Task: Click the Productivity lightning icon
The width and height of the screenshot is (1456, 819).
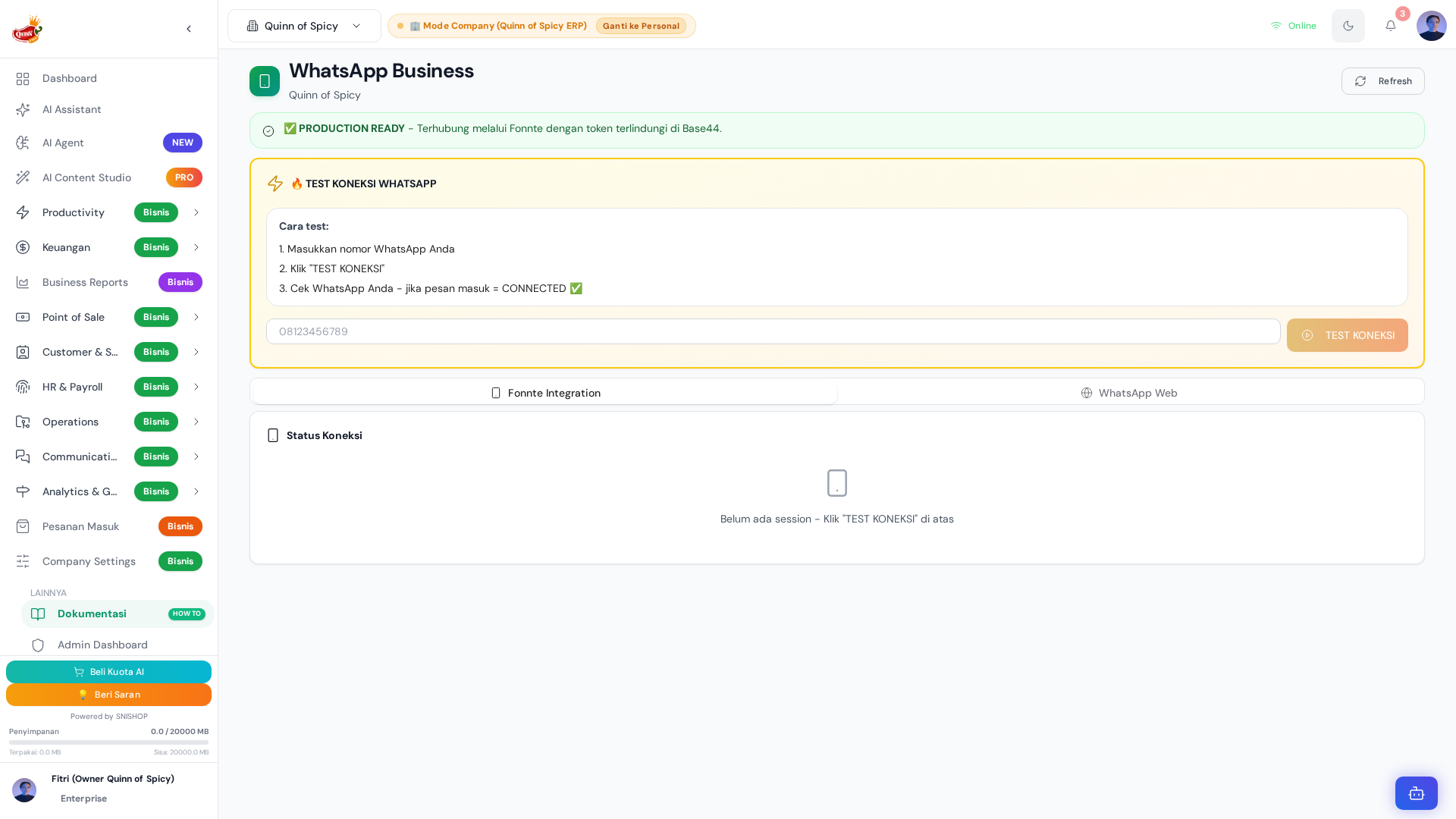Action: click(x=23, y=212)
